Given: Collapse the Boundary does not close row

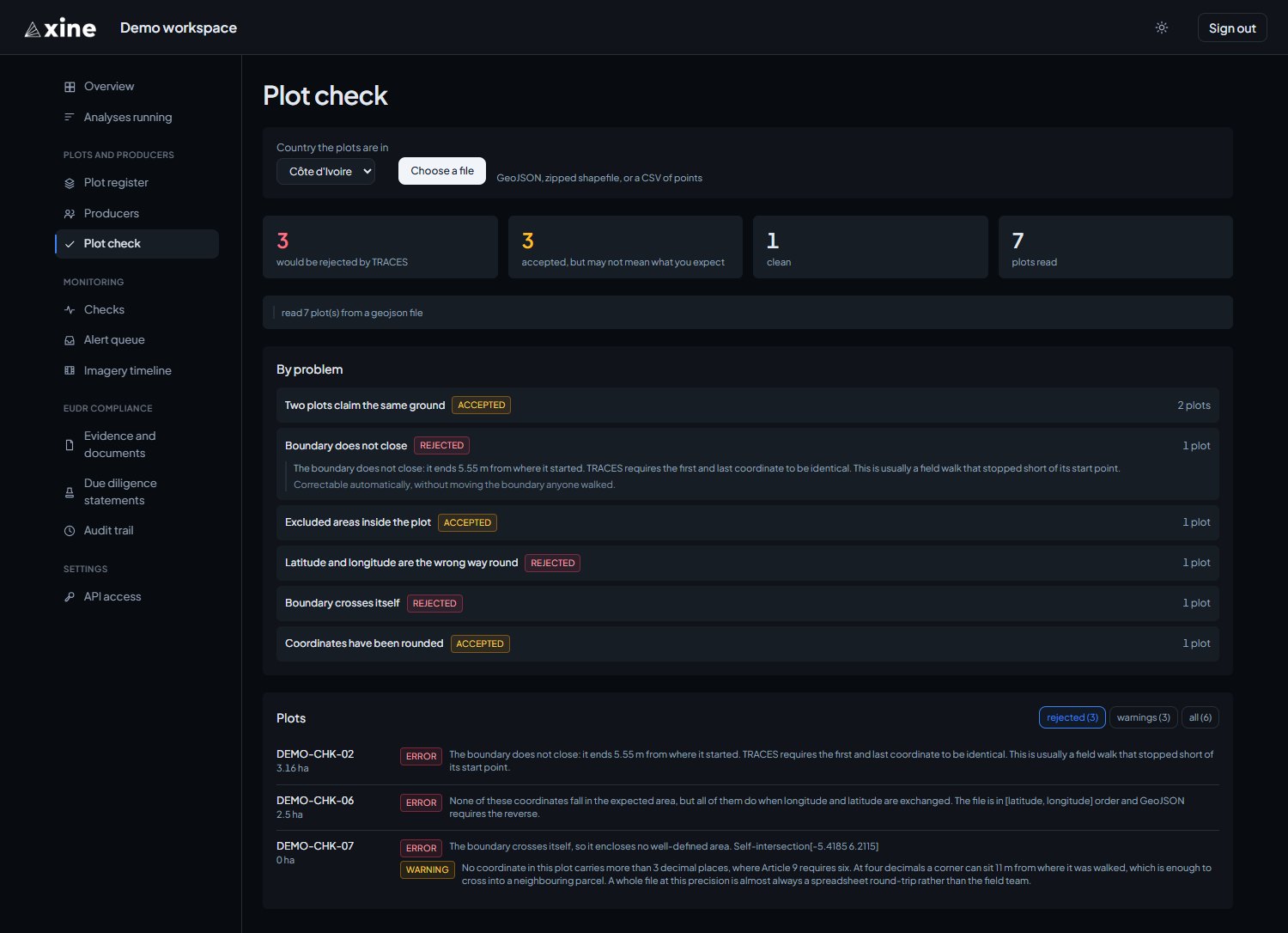Looking at the screenshot, I should pos(747,445).
